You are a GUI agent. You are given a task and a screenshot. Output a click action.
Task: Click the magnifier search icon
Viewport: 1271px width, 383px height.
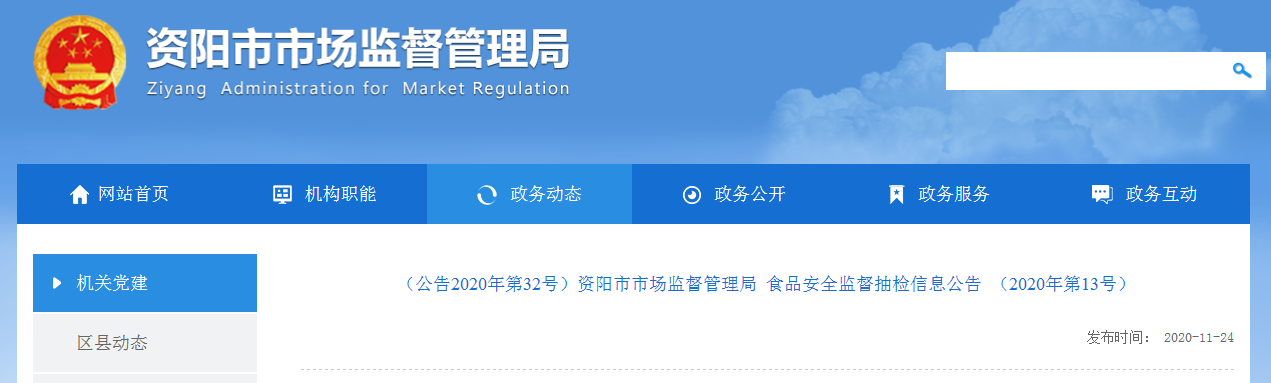tap(1242, 70)
